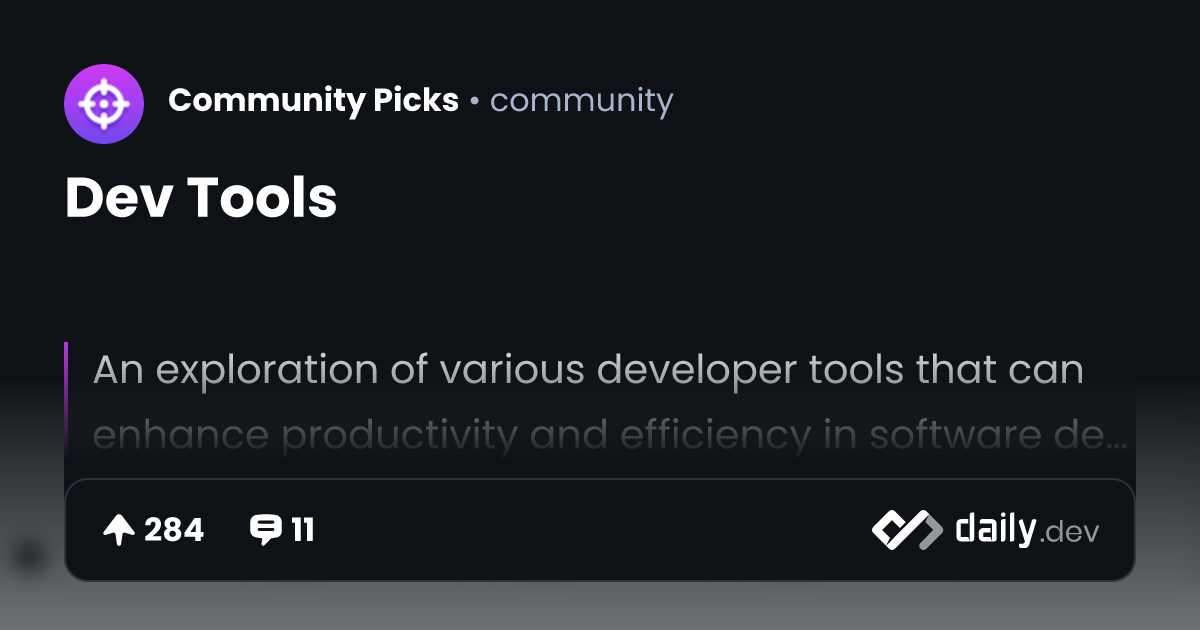Open comments via the speech bubble icon

point(265,530)
